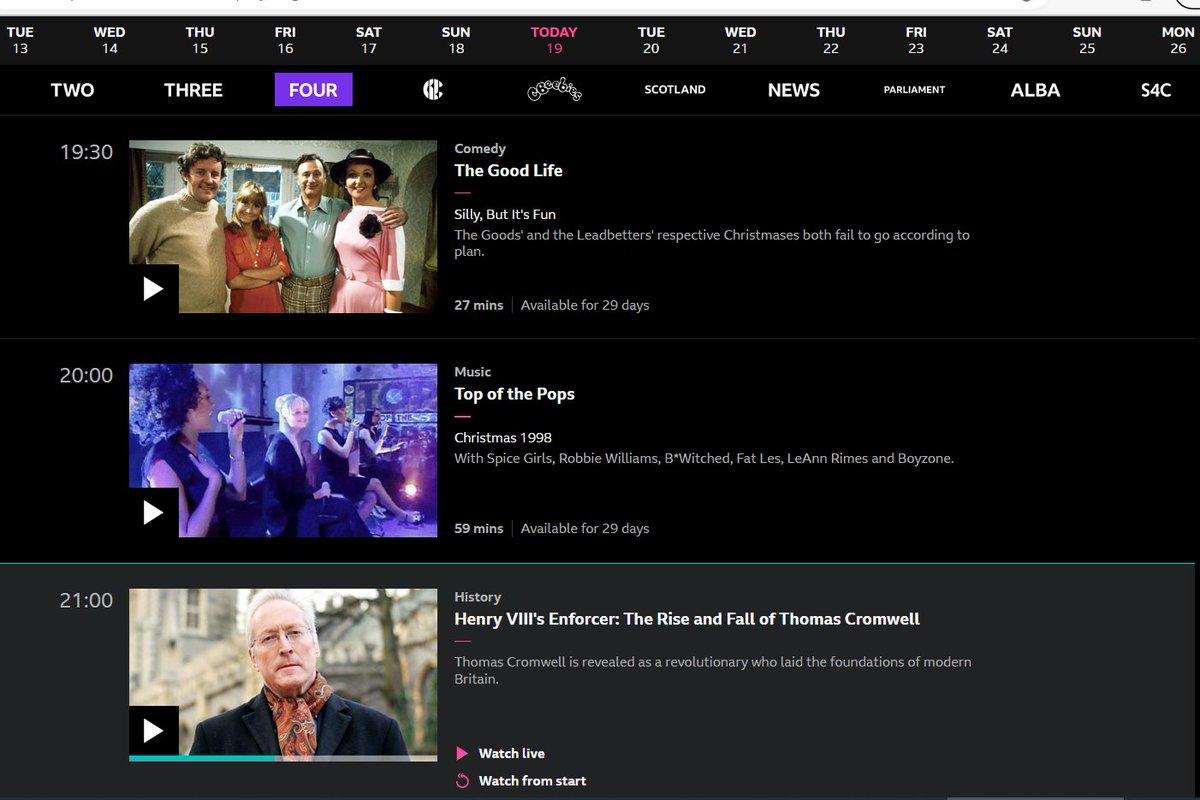Screen dimensions: 1200x800
Task: Click the 21:00 time slot
Action: (86, 600)
